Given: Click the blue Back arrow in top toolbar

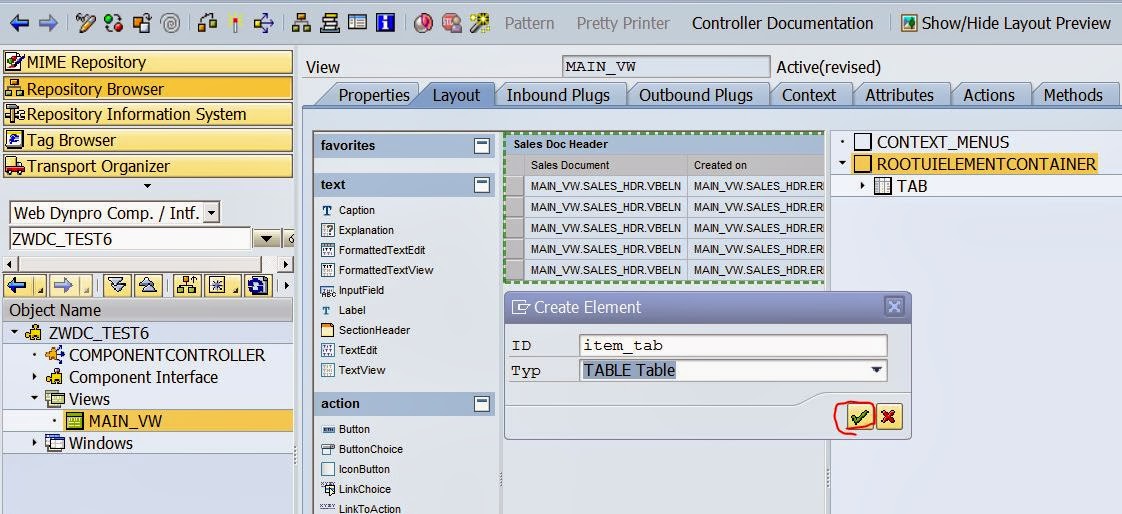Looking at the screenshot, I should (19, 24).
